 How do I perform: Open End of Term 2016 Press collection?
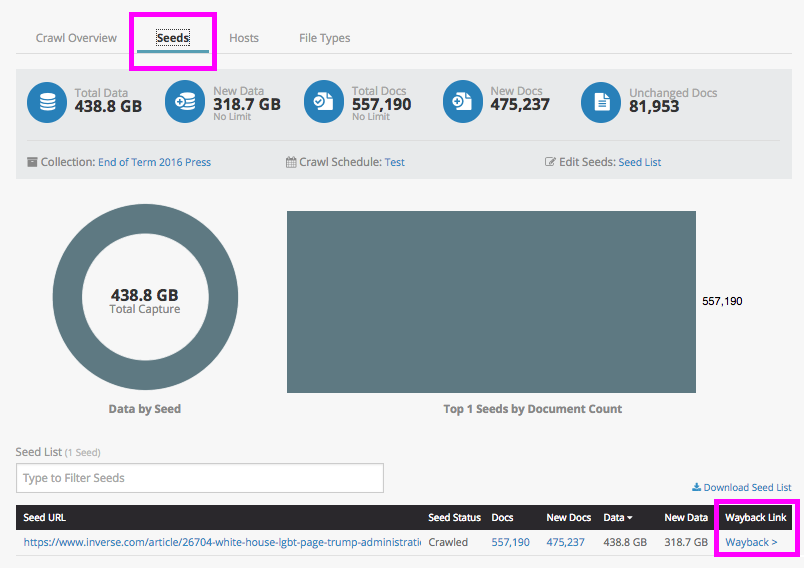click(154, 162)
